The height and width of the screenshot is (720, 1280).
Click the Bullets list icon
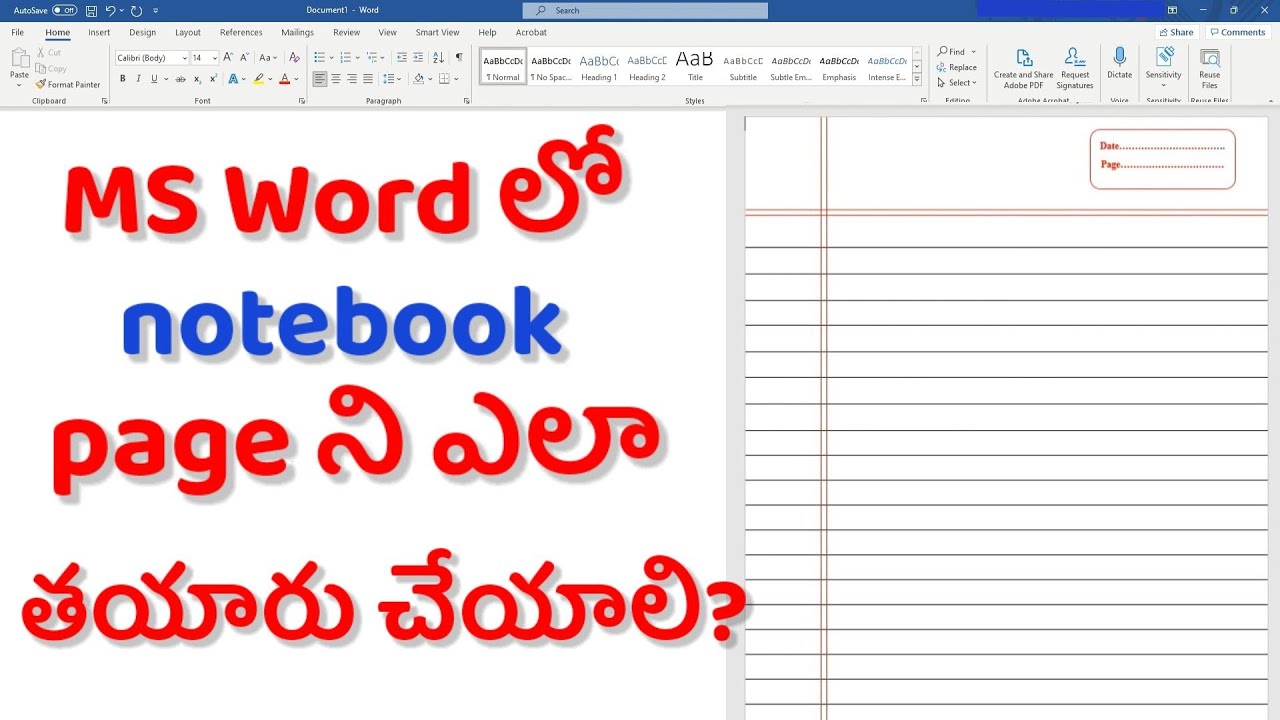pyautogui.click(x=319, y=58)
